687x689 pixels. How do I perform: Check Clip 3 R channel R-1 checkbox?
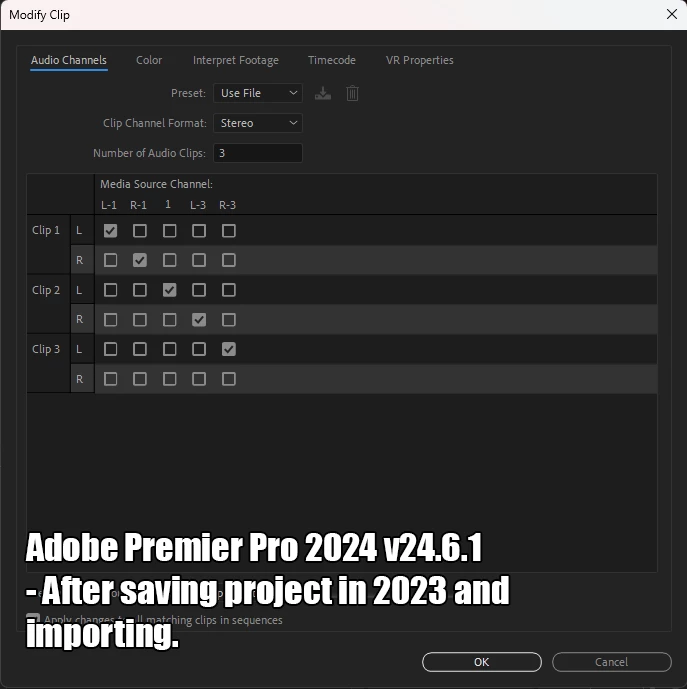pyautogui.click(x=140, y=379)
